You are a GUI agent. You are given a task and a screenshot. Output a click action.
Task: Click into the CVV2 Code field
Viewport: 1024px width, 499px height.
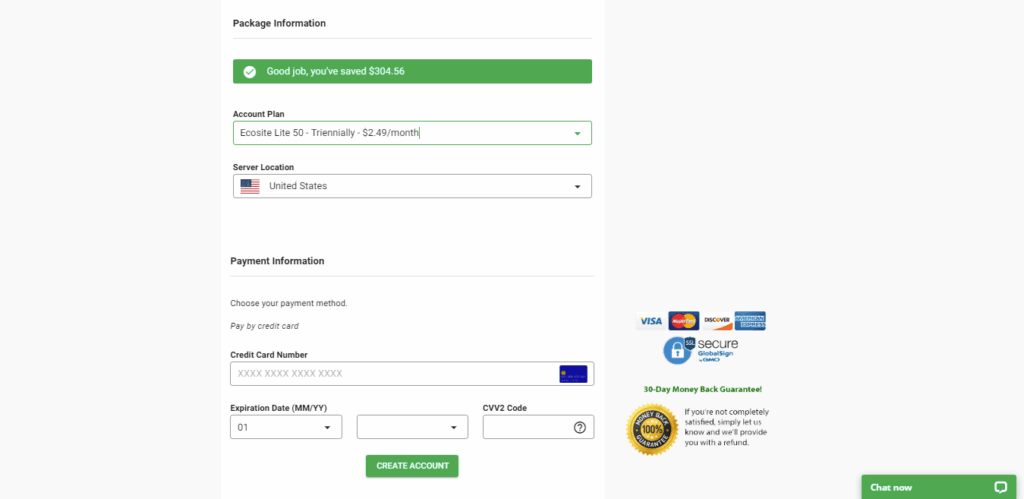(527, 427)
